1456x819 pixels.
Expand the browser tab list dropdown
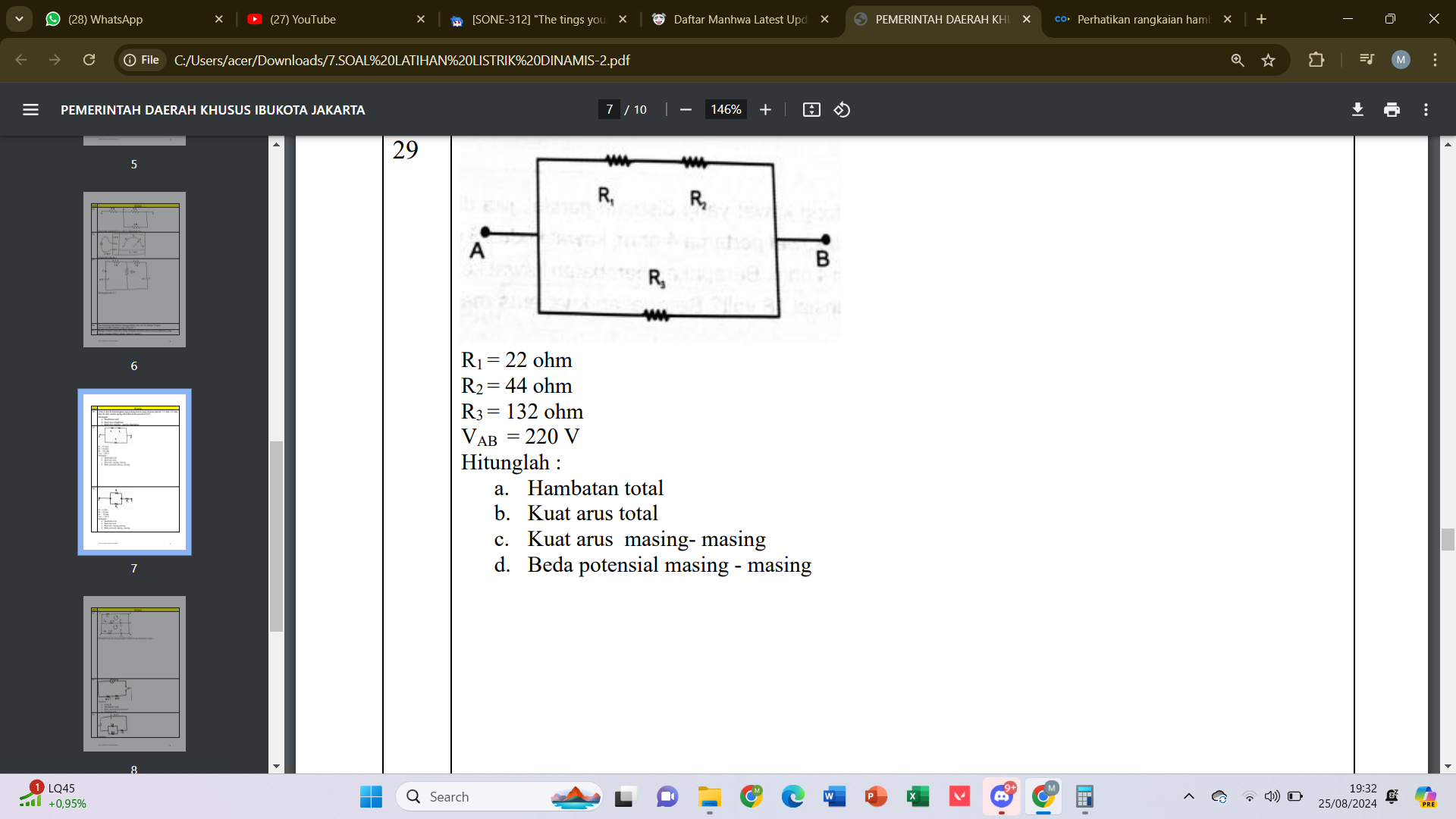click(20, 20)
